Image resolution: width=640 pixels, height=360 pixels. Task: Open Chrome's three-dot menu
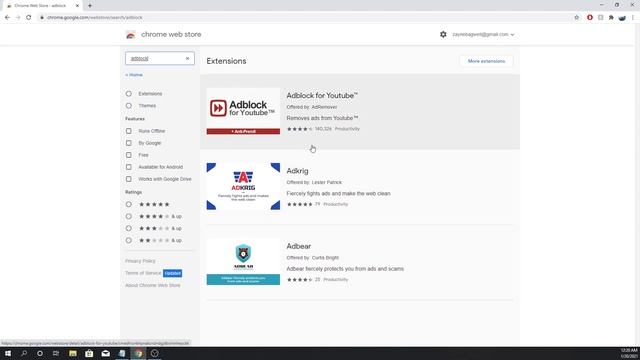633,18
